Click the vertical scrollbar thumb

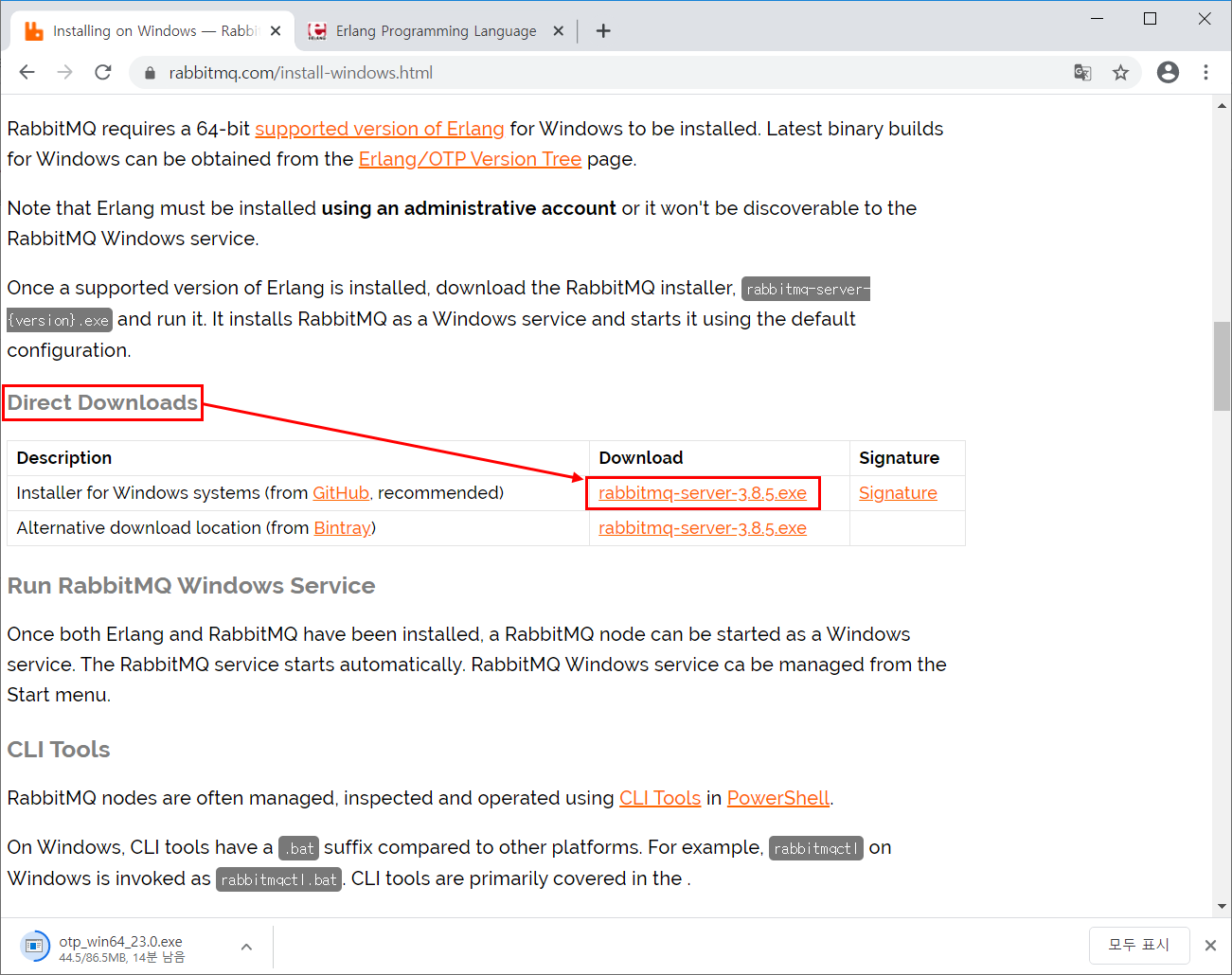tap(1222, 366)
